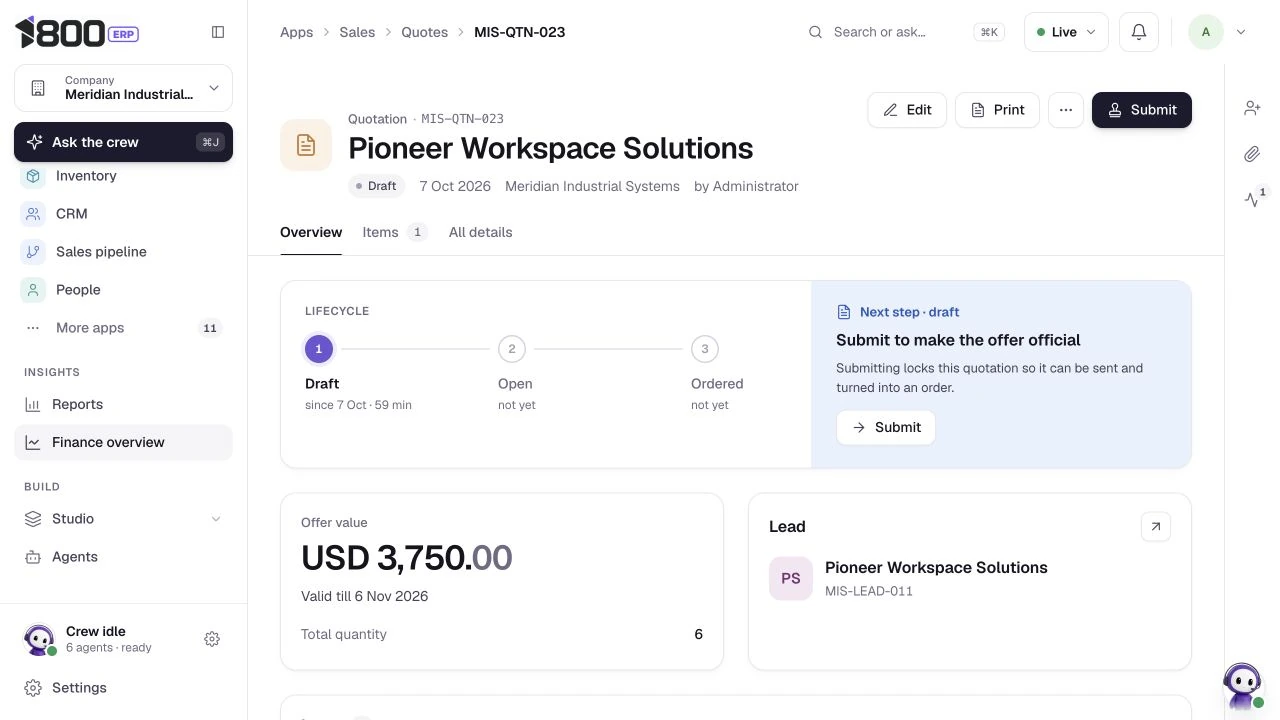Open Agents in the Build section
Viewport: 1280px width, 720px height.
pyautogui.click(x=124, y=557)
